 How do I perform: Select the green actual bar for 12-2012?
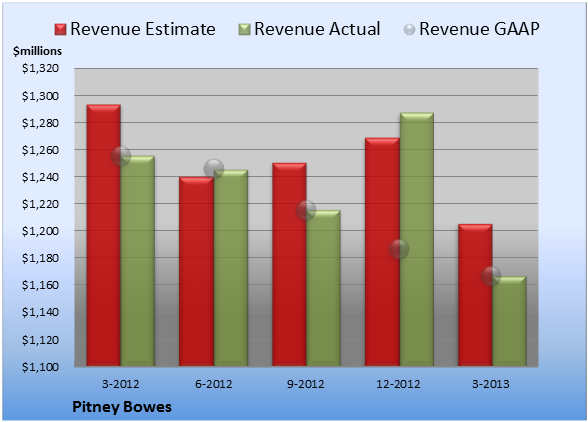pyautogui.click(x=417, y=239)
